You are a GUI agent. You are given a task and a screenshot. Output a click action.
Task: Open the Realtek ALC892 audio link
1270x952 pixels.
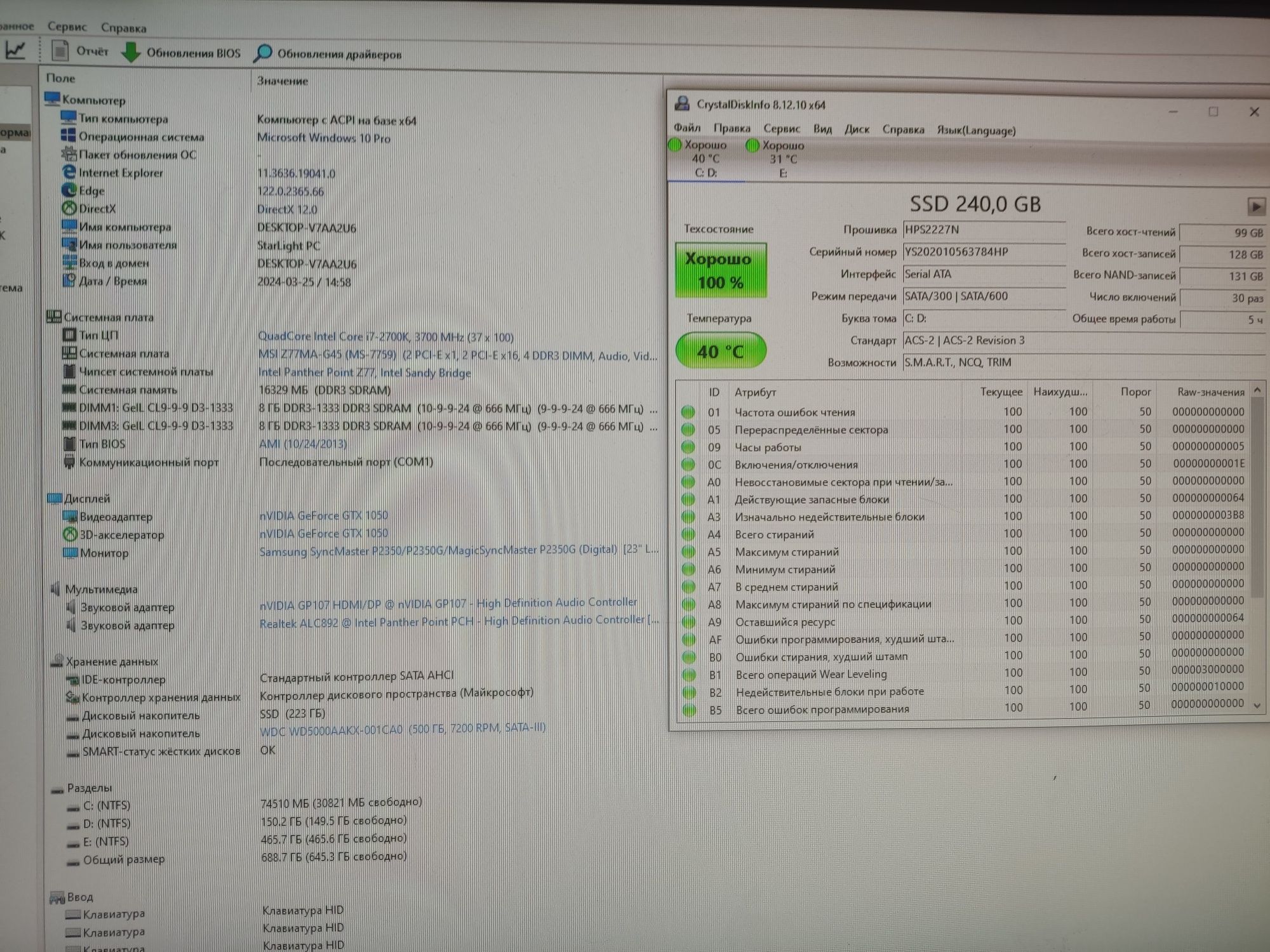459,621
